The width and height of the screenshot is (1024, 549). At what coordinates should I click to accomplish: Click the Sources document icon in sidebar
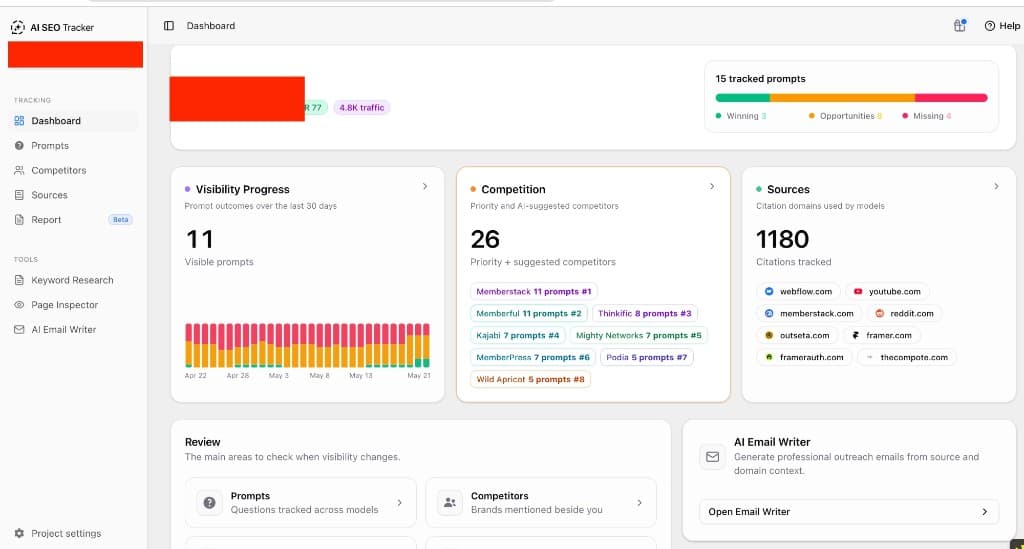tap(19, 195)
